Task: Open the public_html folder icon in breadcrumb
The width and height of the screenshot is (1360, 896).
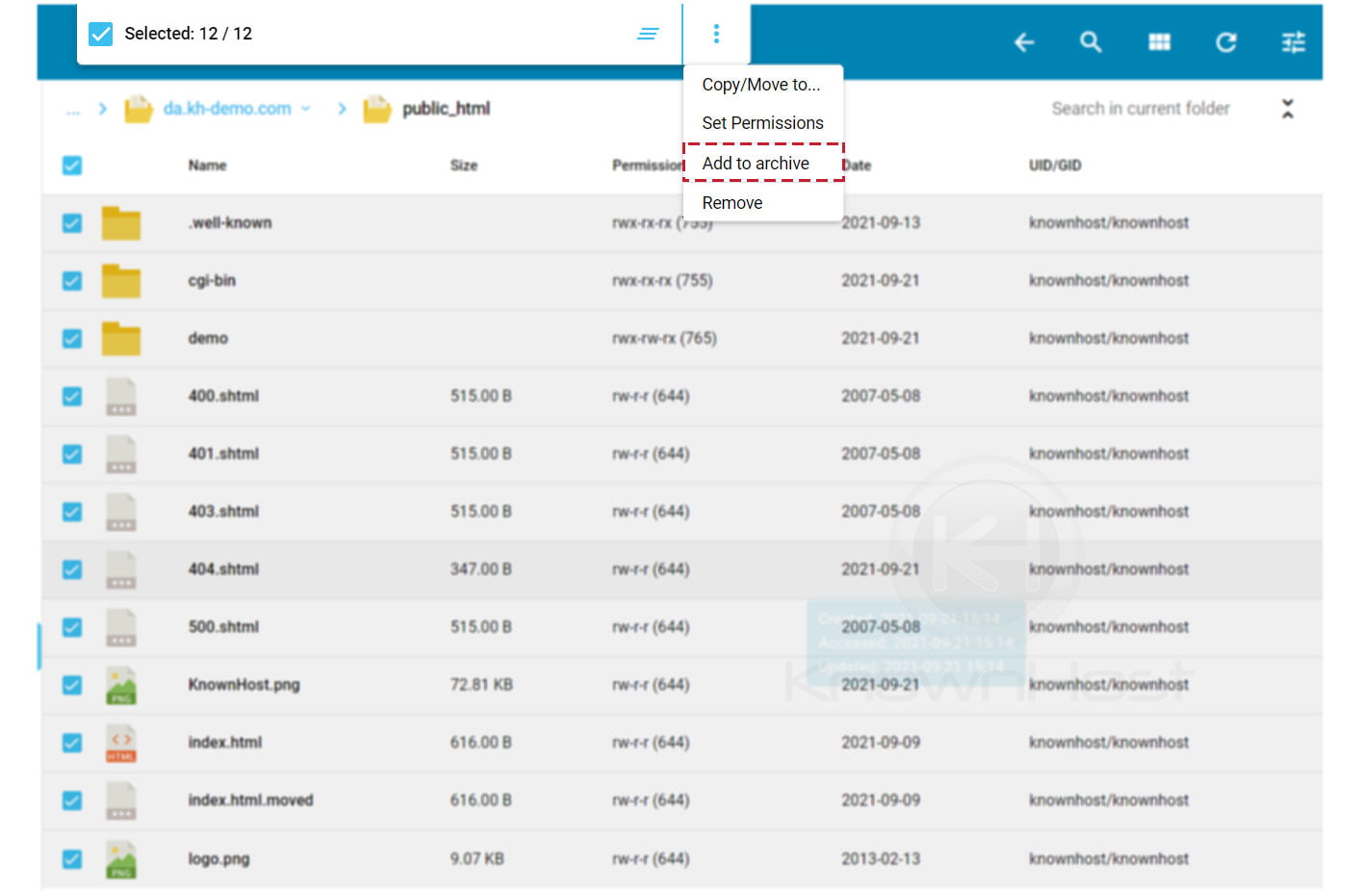Action: click(377, 109)
